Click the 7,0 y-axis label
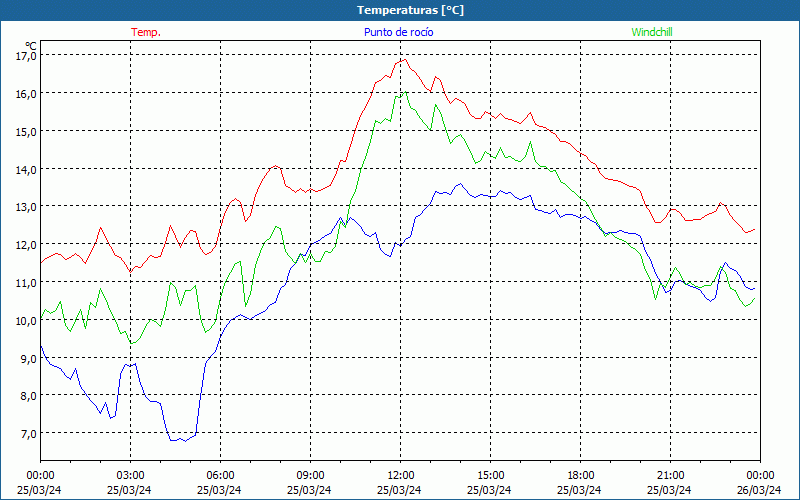Screen dimensions: 800x500 [x=28, y=434]
